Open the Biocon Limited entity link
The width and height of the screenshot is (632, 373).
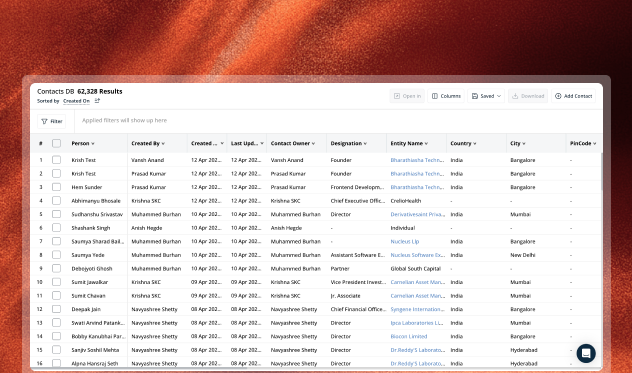click(409, 336)
